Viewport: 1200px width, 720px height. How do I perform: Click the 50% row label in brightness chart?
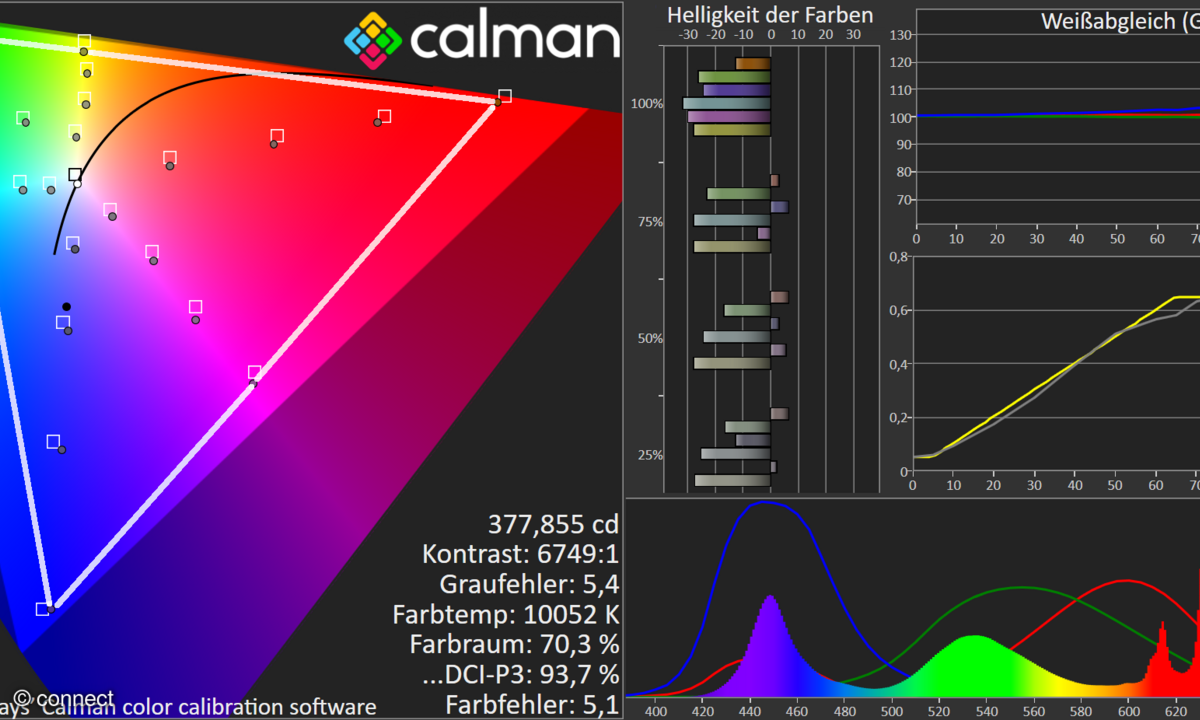(x=651, y=338)
